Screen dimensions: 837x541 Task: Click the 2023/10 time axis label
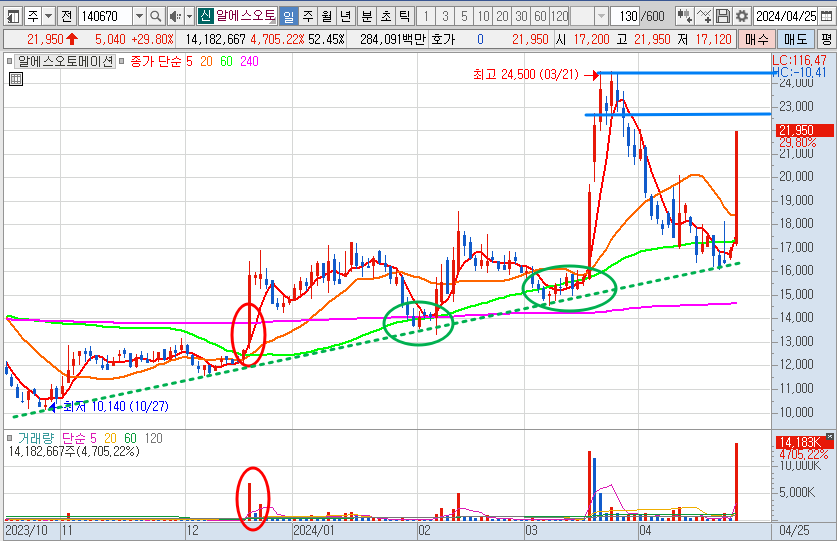26,530
